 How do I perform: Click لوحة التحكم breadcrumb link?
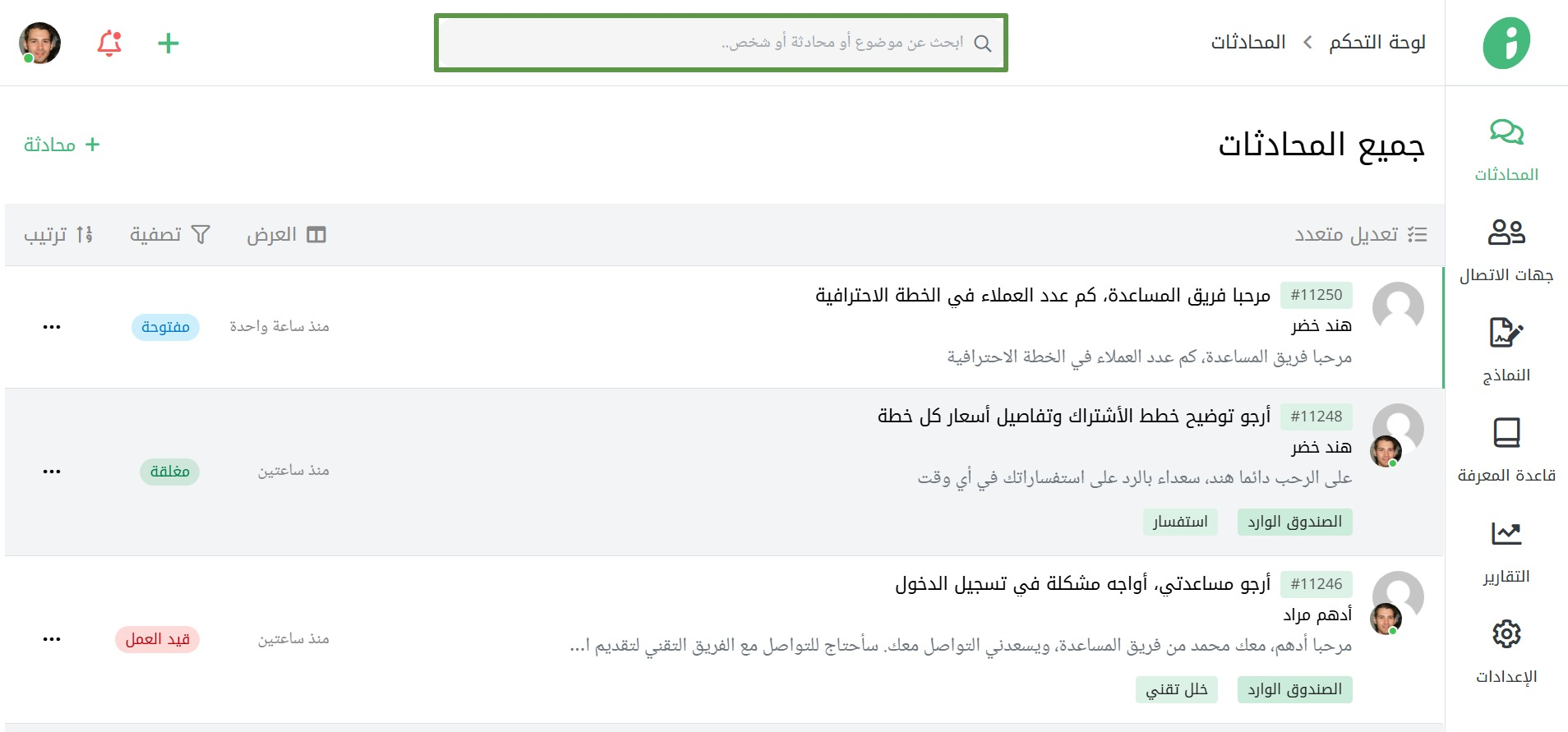coord(1377,42)
